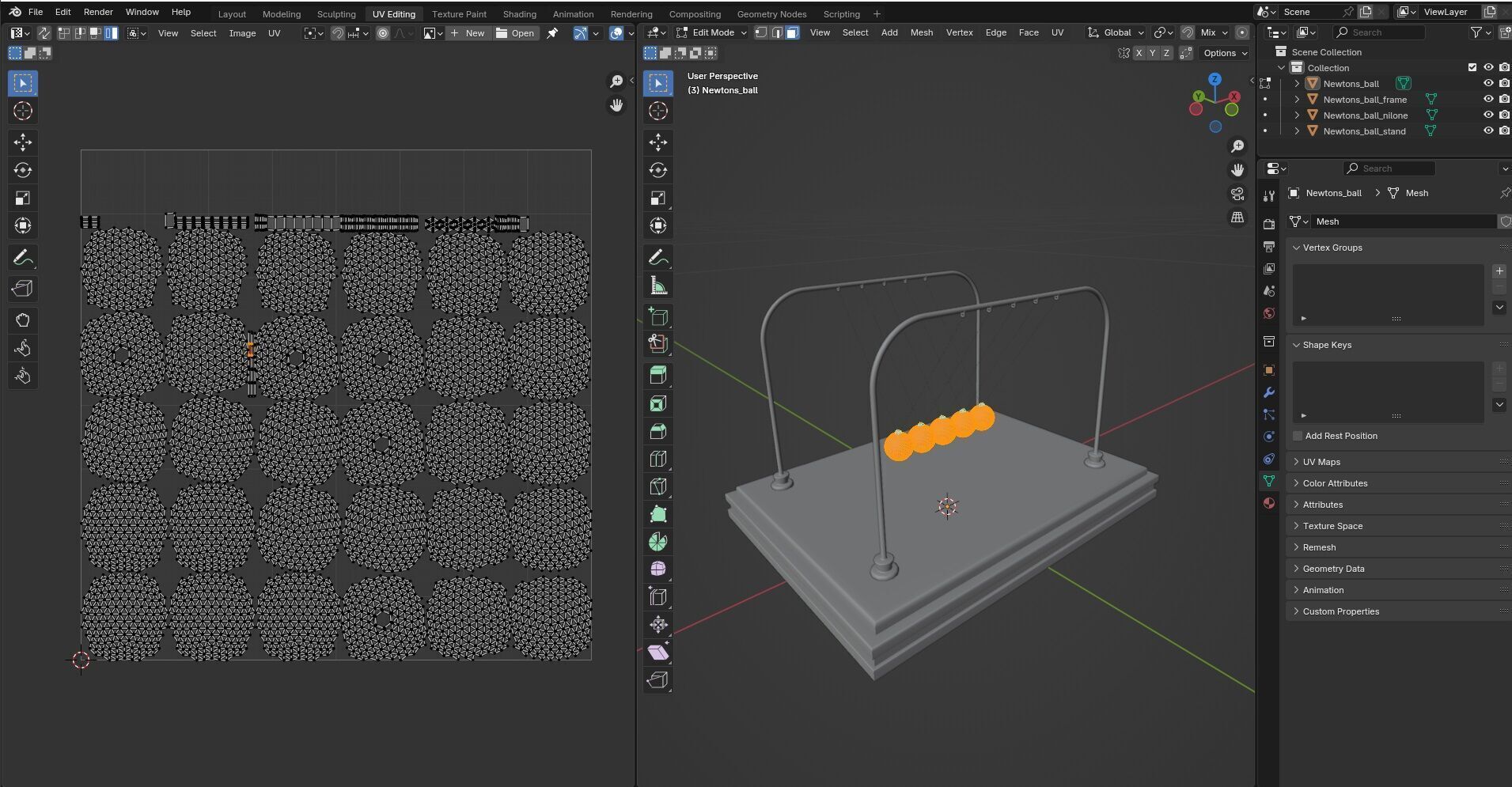Viewport: 1512px width, 787px height.
Task: Choose the UV Grab sculpt tool
Action: click(23, 320)
